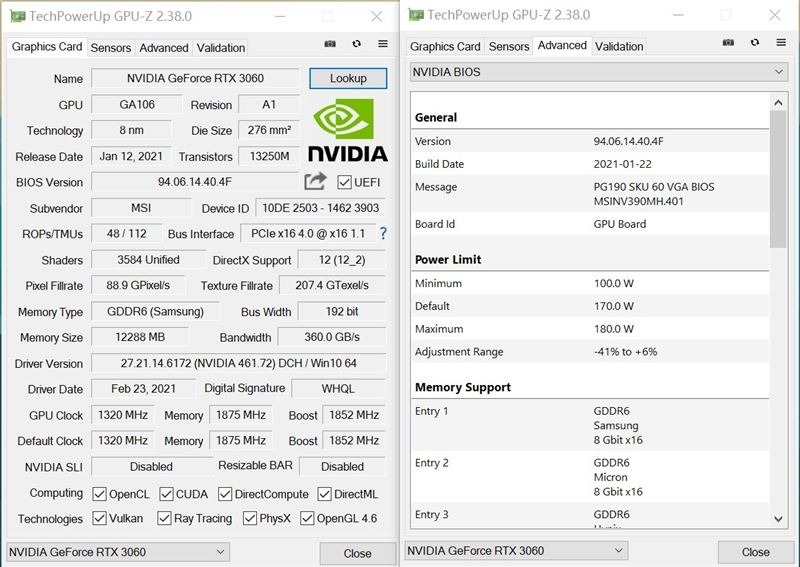The image size is (800, 567).
Task: Switch to Advanced tab in left window
Action: [x=164, y=47]
